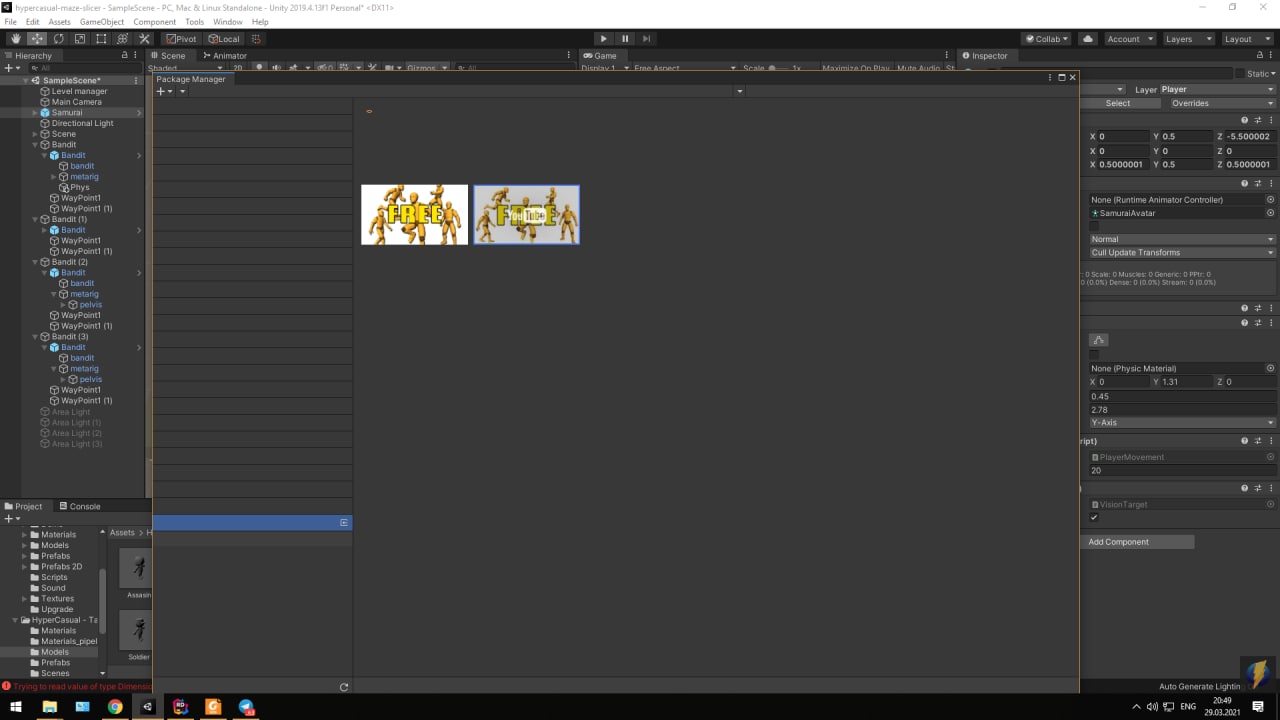Open custom editor tools icon

coord(144,39)
